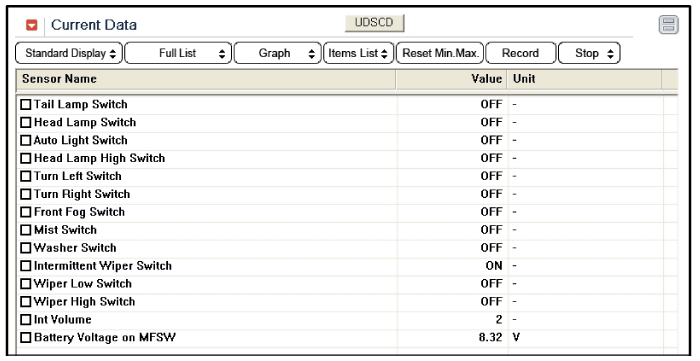Click the Reset Min.Max. button
The height and width of the screenshot is (361, 700).
(440, 53)
